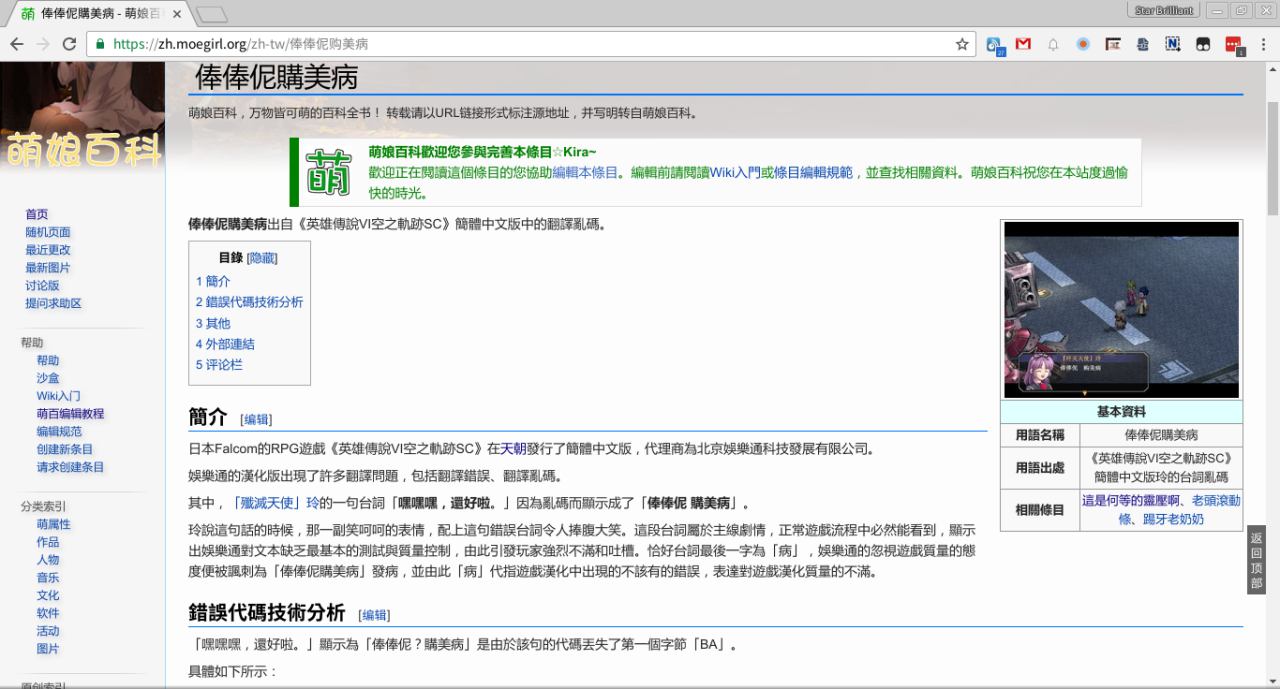Open the game screenshot thumbnail
1280x689 pixels.
[x=1121, y=310]
